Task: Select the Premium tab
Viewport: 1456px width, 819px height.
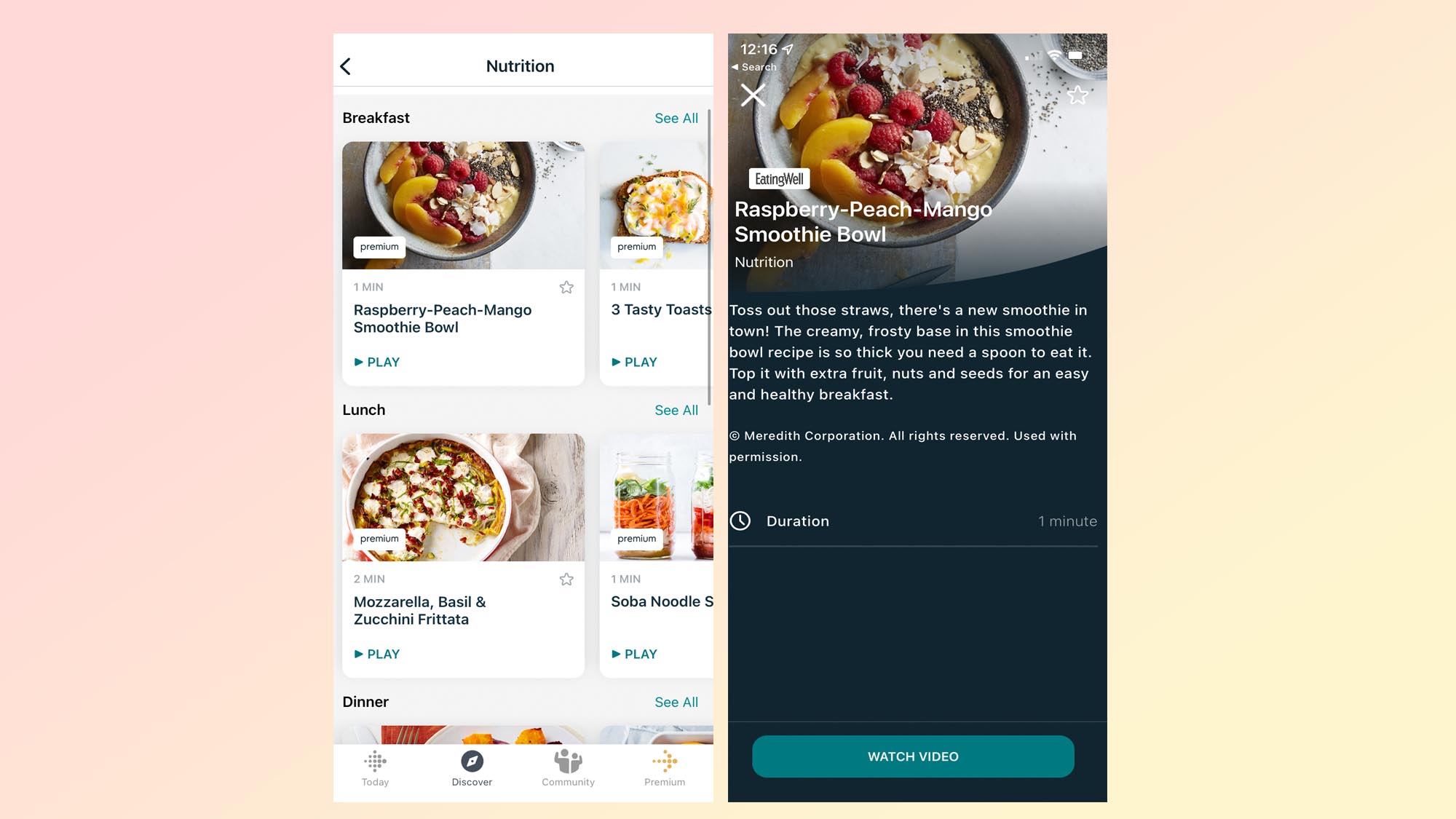Action: pos(663,769)
